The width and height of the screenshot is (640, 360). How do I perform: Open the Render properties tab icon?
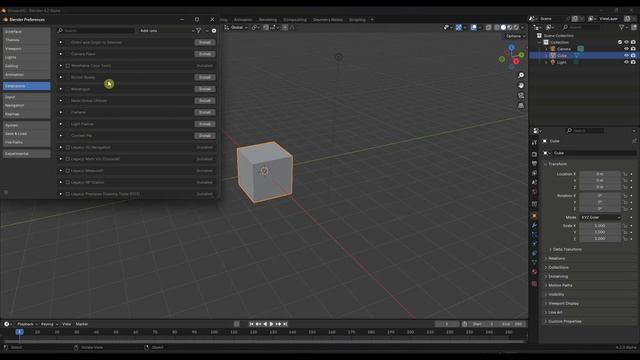click(534, 154)
